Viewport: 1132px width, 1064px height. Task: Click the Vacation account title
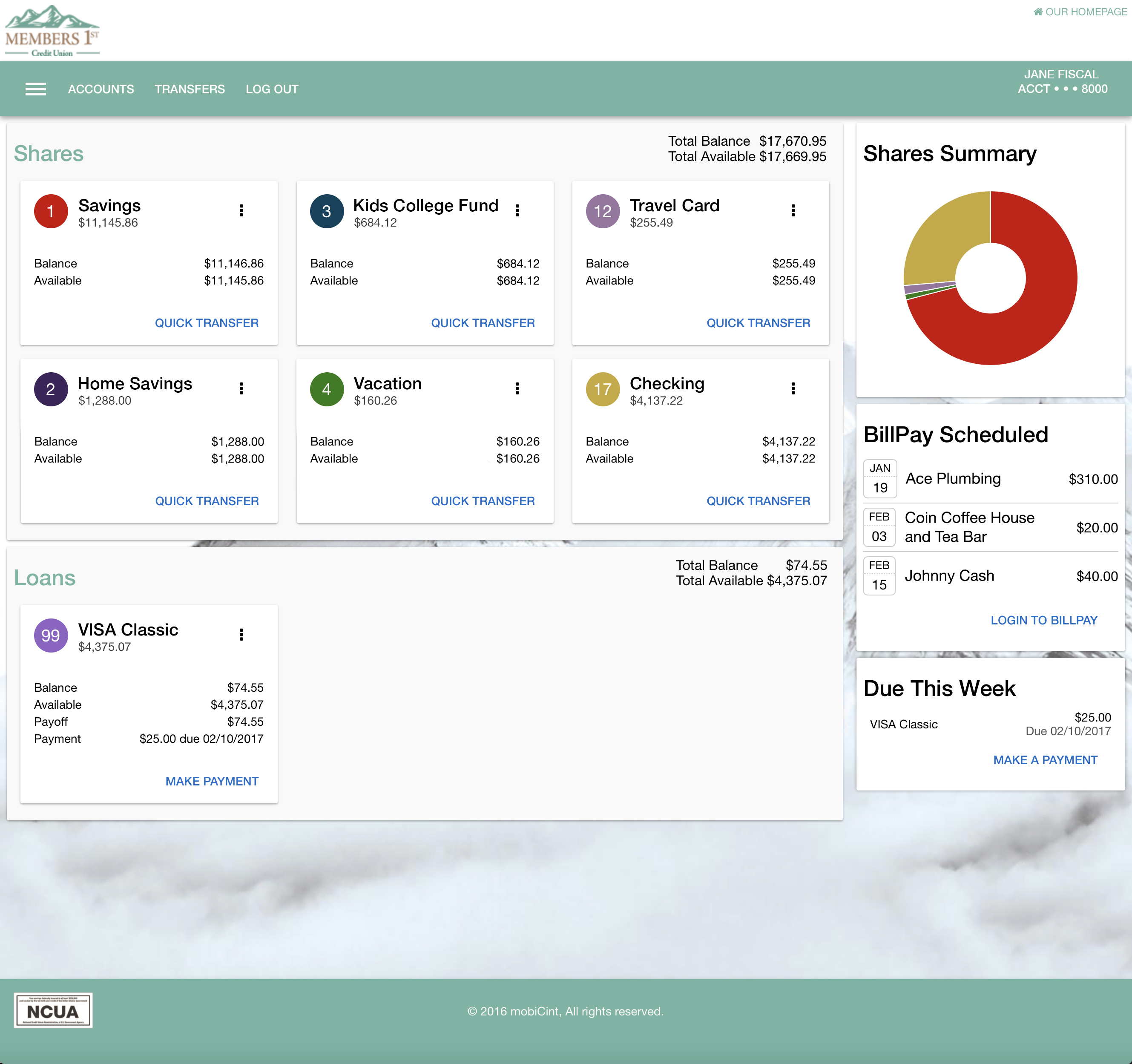click(388, 384)
